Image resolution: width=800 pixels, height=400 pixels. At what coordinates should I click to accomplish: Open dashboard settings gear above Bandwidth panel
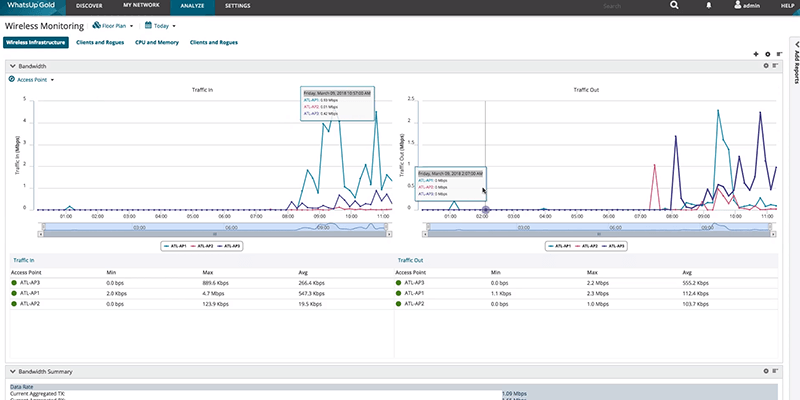click(x=767, y=54)
